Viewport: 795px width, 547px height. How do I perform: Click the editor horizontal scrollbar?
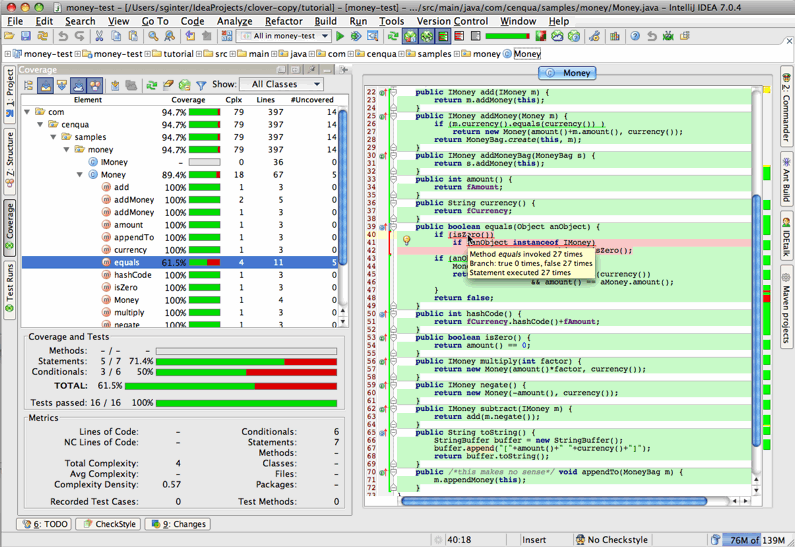pos(552,501)
